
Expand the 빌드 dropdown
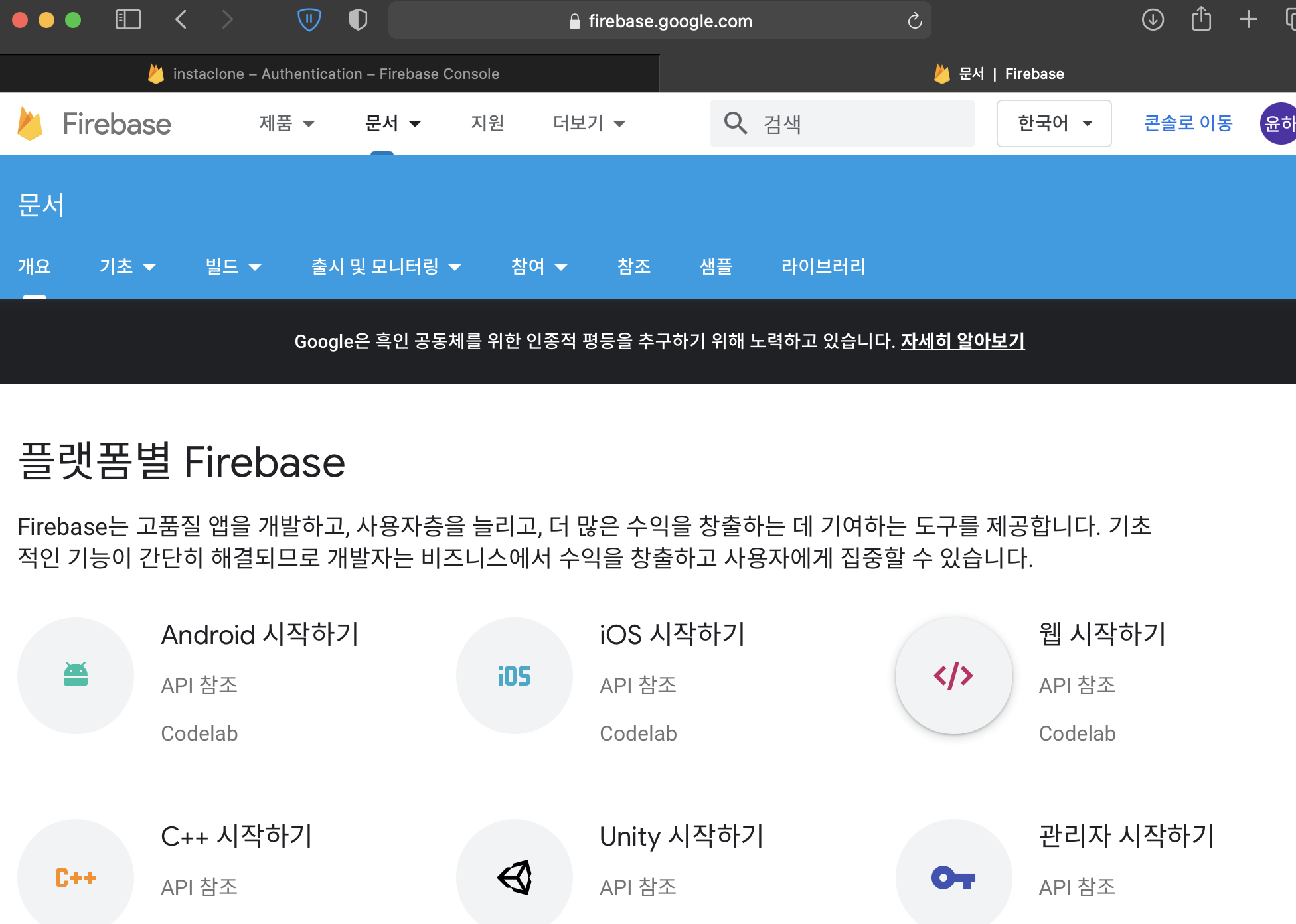233,267
